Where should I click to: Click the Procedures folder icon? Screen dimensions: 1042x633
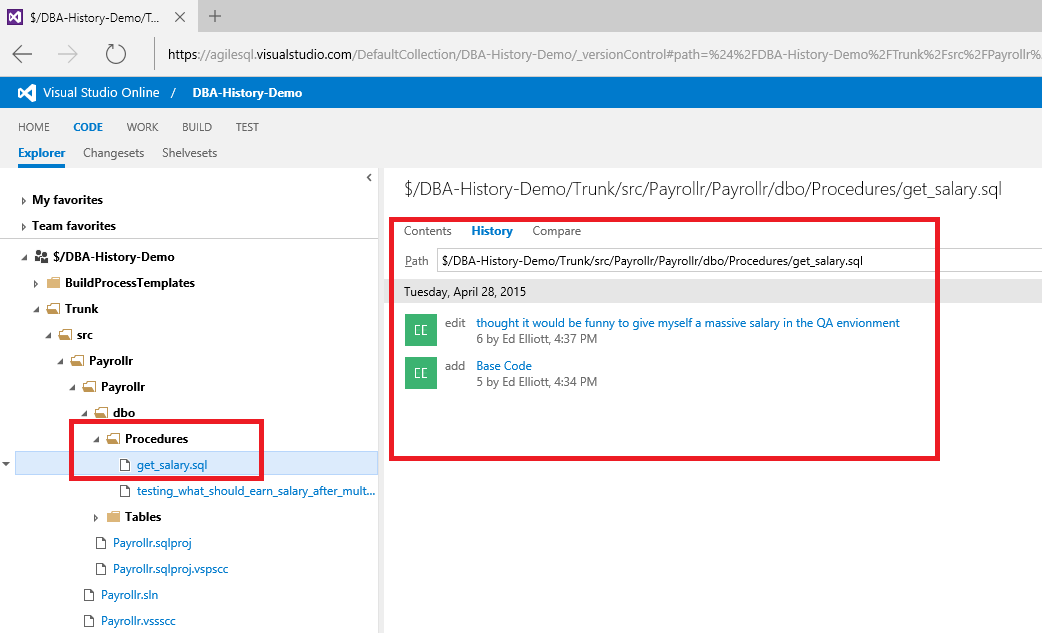point(113,438)
